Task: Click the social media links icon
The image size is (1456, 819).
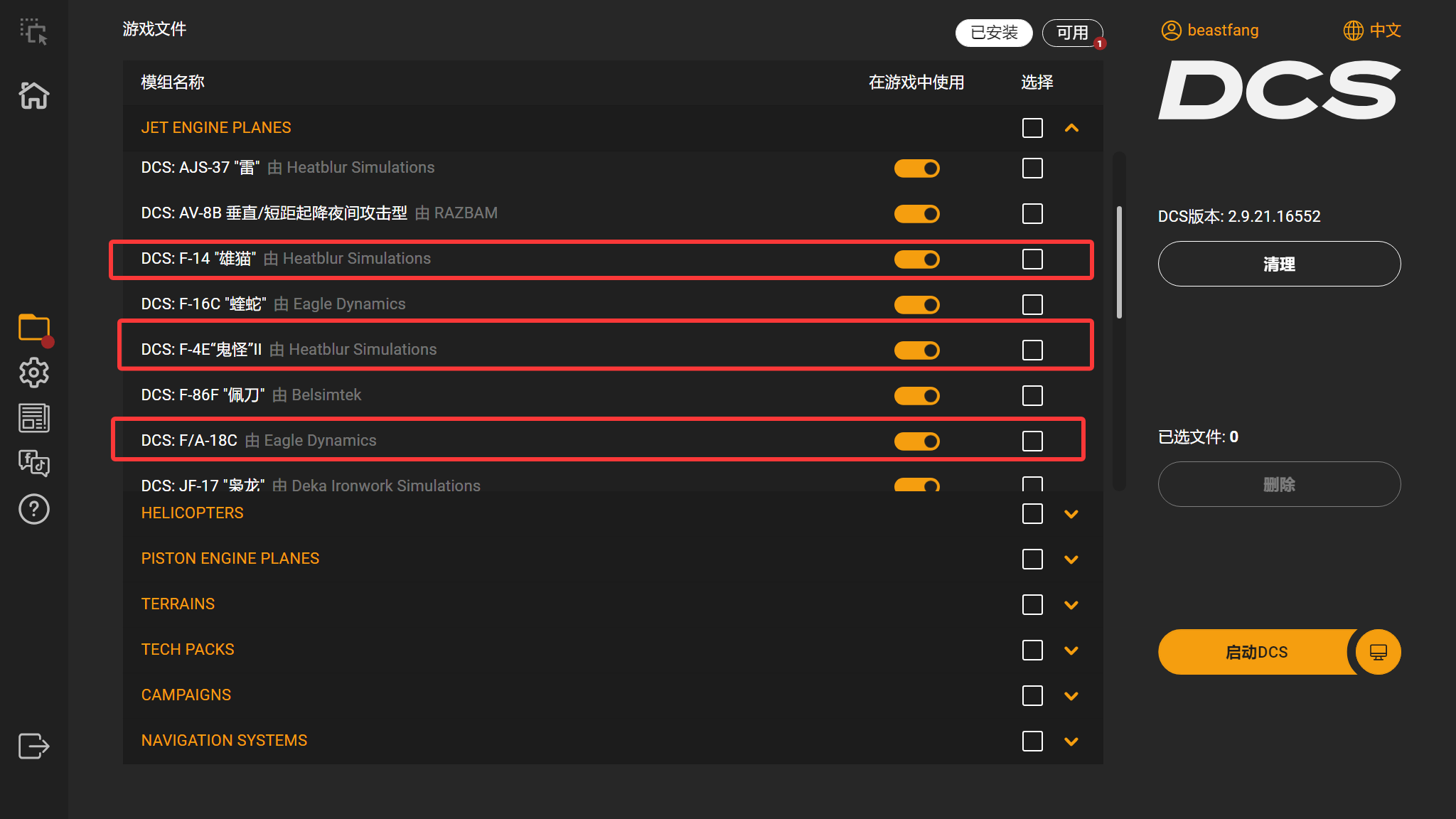Action: [x=33, y=464]
